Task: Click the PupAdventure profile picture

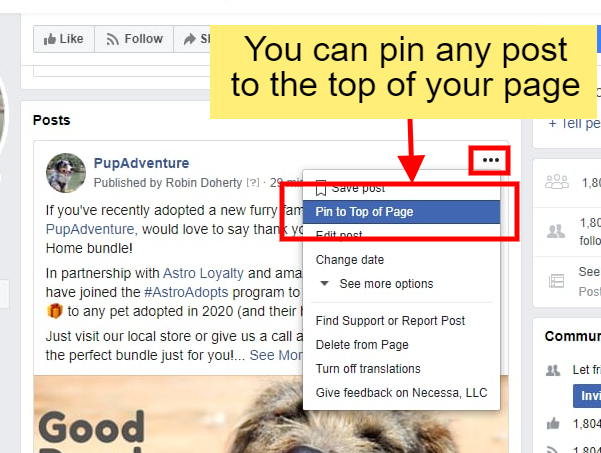Action: (x=66, y=173)
